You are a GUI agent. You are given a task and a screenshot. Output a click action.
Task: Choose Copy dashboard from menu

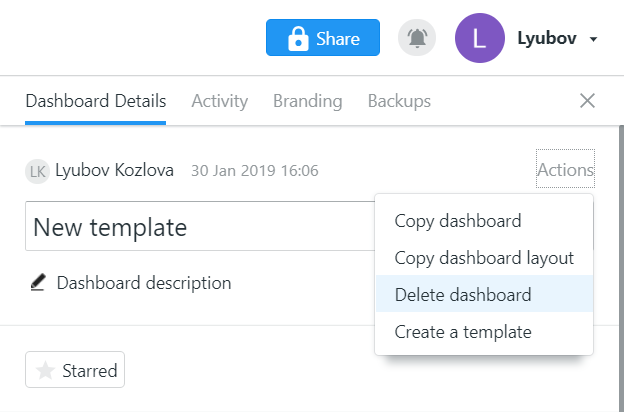(x=484, y=221)
